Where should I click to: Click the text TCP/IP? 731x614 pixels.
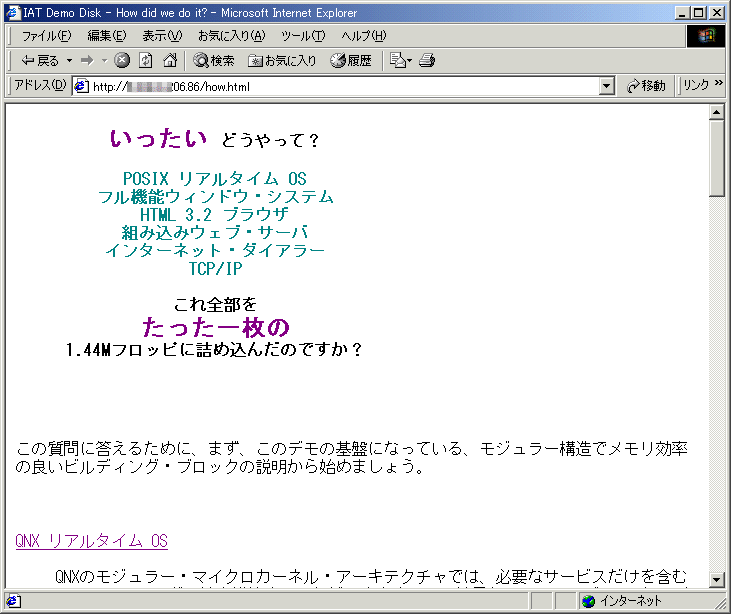click(215, 269)
